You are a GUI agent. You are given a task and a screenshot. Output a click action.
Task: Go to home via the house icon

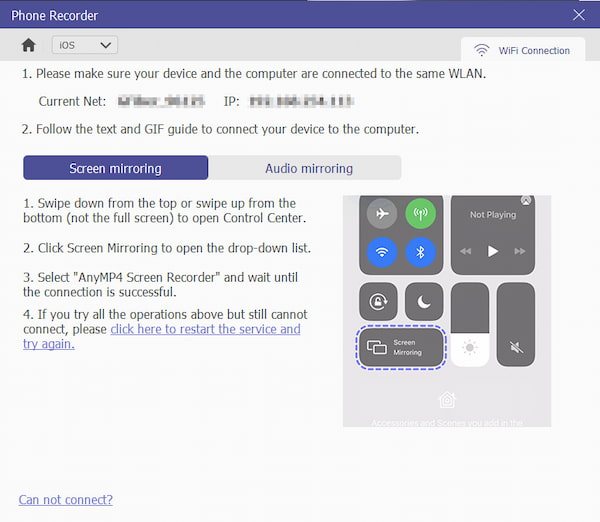point(28,45)
